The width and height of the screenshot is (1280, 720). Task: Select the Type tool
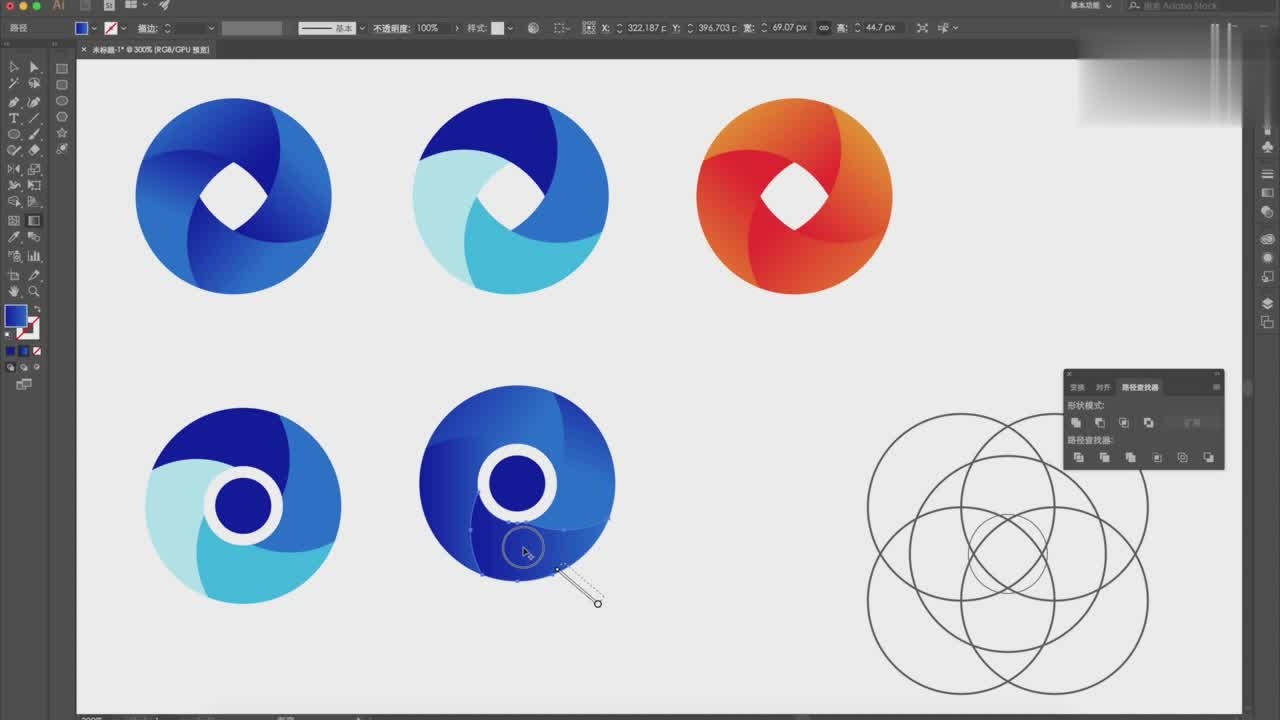[x=14, y=118]
